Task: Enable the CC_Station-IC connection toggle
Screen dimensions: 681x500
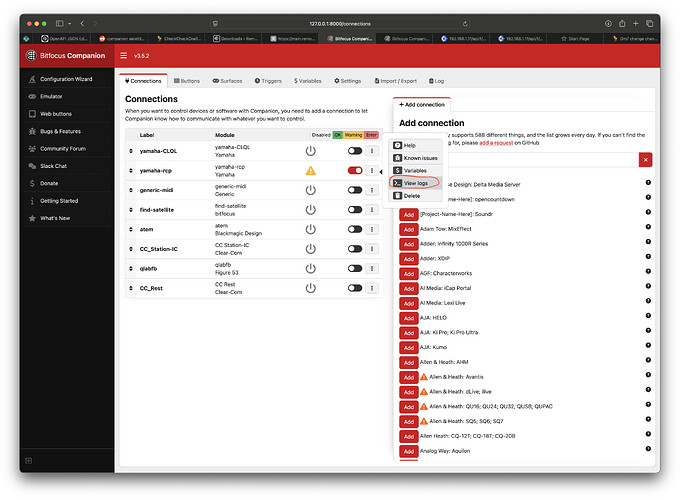Action: pyautogui.click(x=355, y=248)
